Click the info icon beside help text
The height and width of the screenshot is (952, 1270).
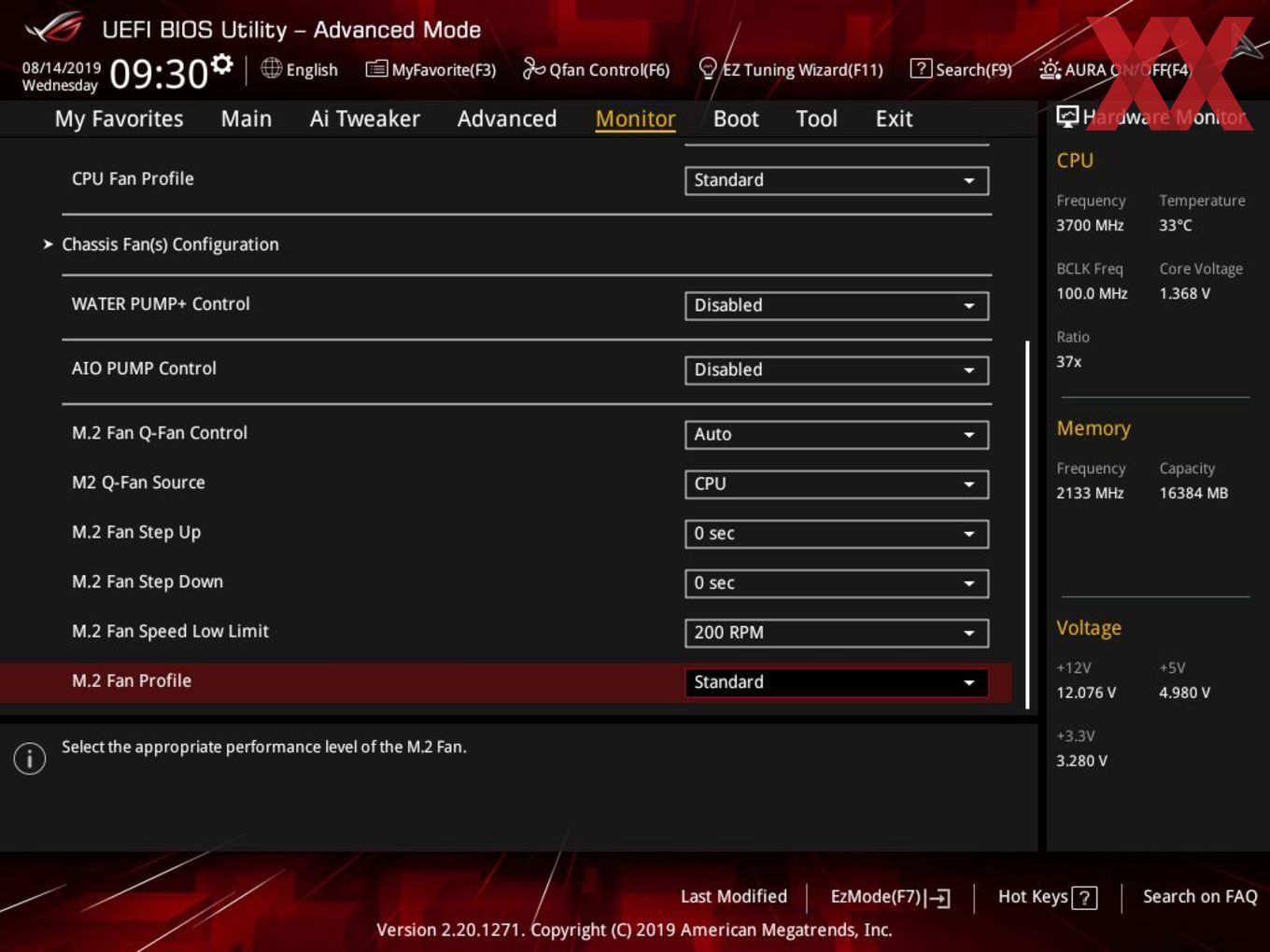coord(30,759)
